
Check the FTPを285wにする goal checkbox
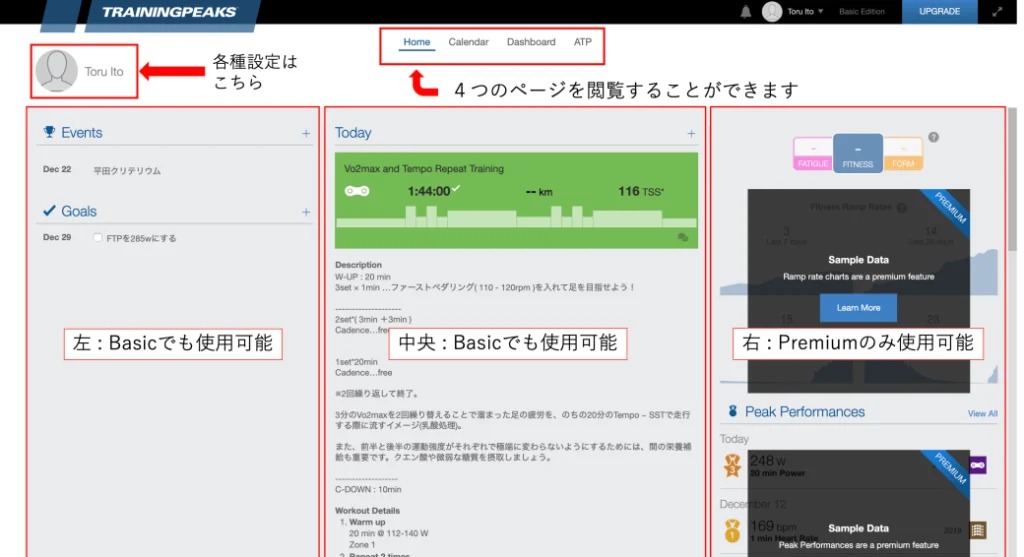(97, 238)
